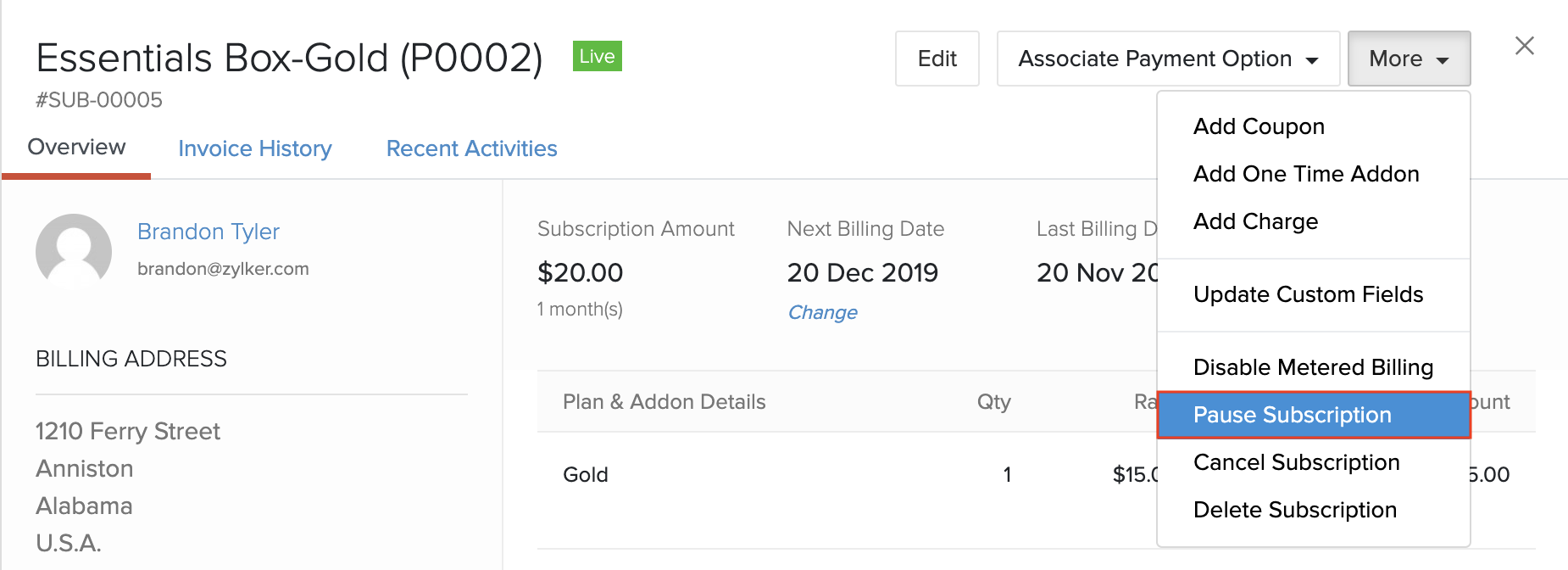Click the Edit button
The height and width of the screenshot is (570, 1568).
(937, 59)
